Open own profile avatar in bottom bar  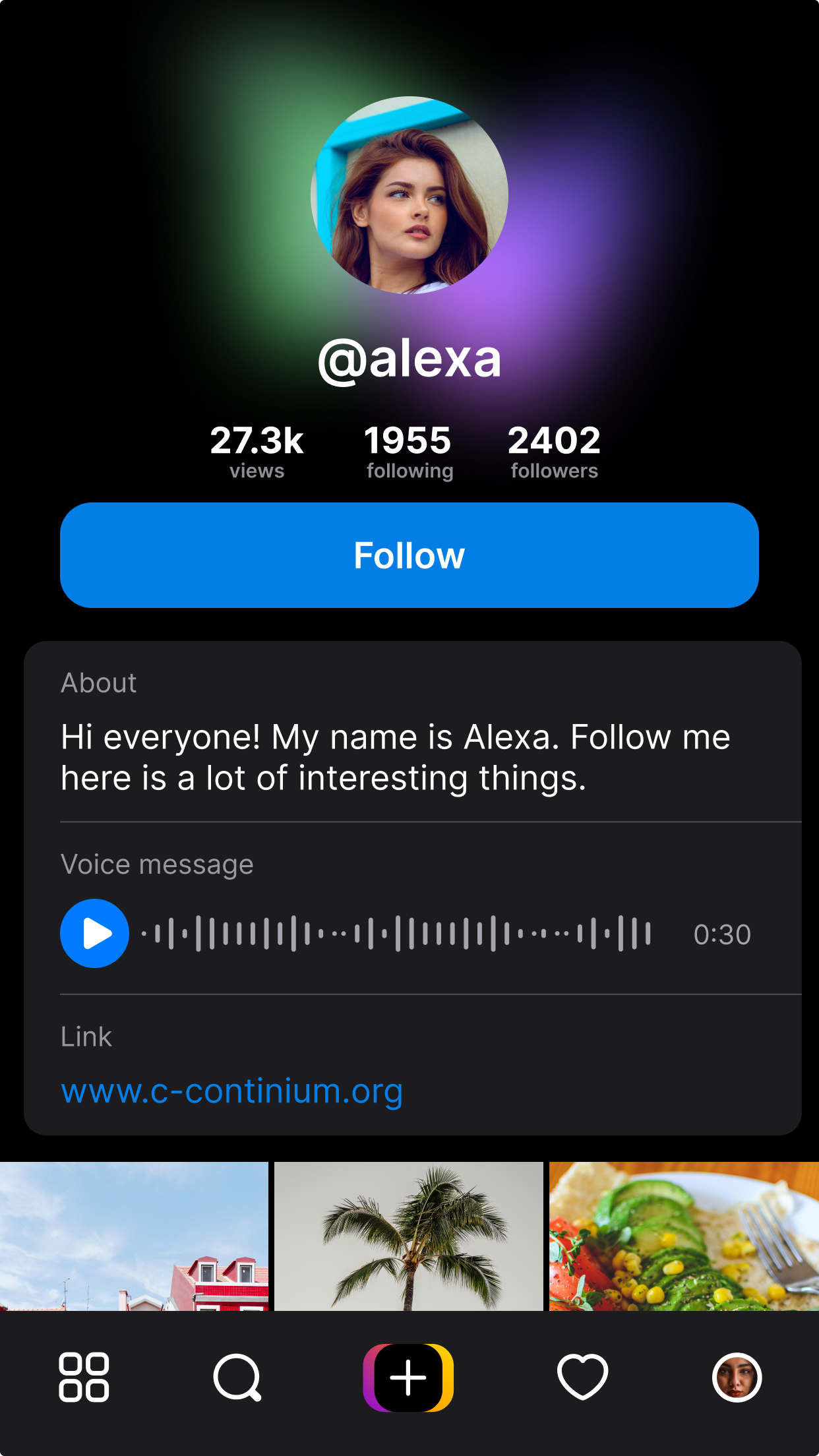pos(737,1377)
